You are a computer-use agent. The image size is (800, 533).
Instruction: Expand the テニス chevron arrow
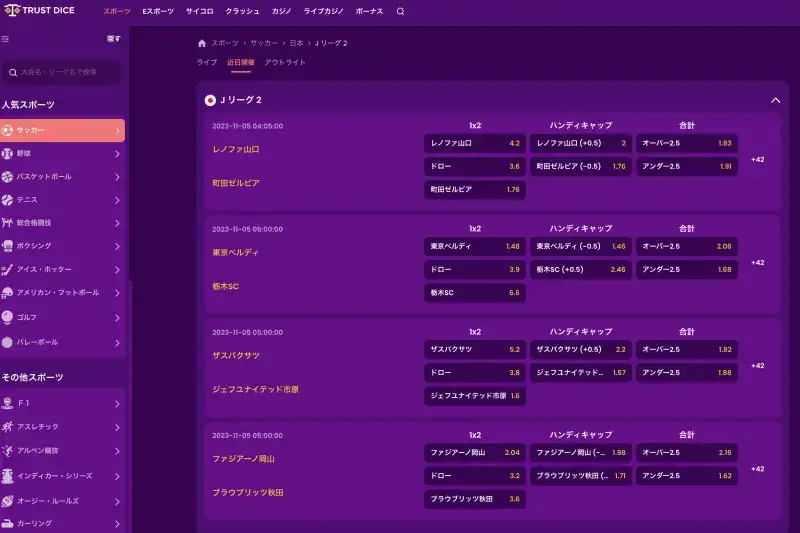click(117, 200)
